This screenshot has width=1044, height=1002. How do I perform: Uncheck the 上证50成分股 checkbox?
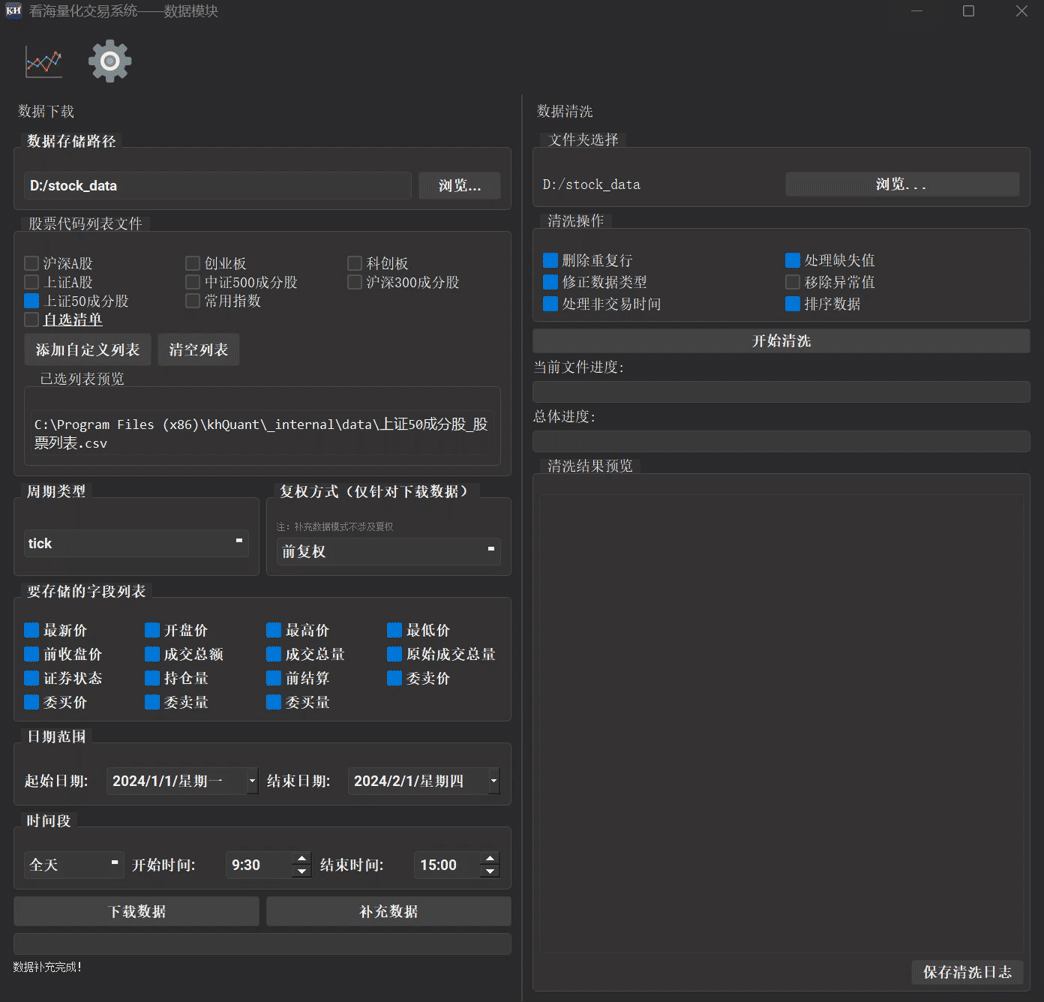[x=32, y=301]
